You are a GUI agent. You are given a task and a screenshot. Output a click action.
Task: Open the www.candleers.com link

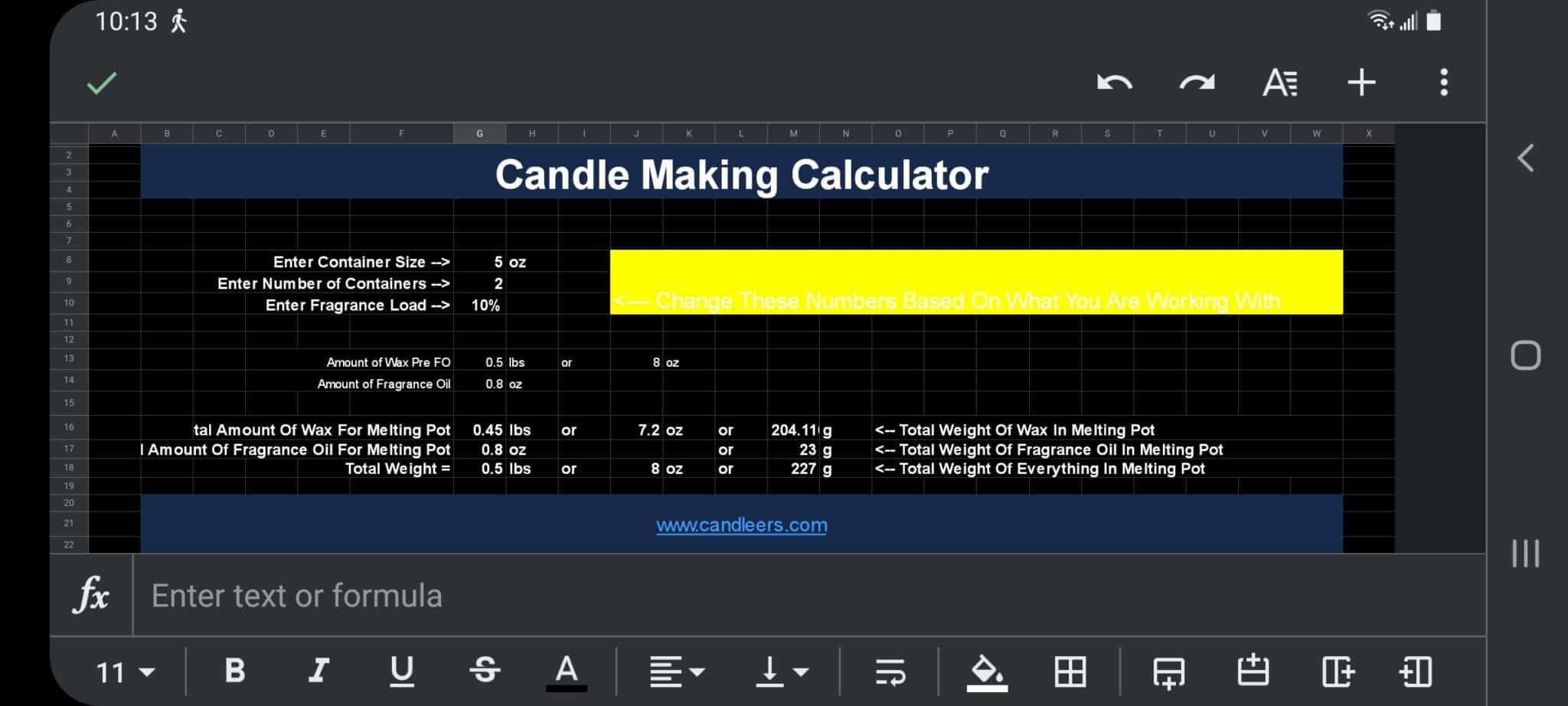point(741,525)
